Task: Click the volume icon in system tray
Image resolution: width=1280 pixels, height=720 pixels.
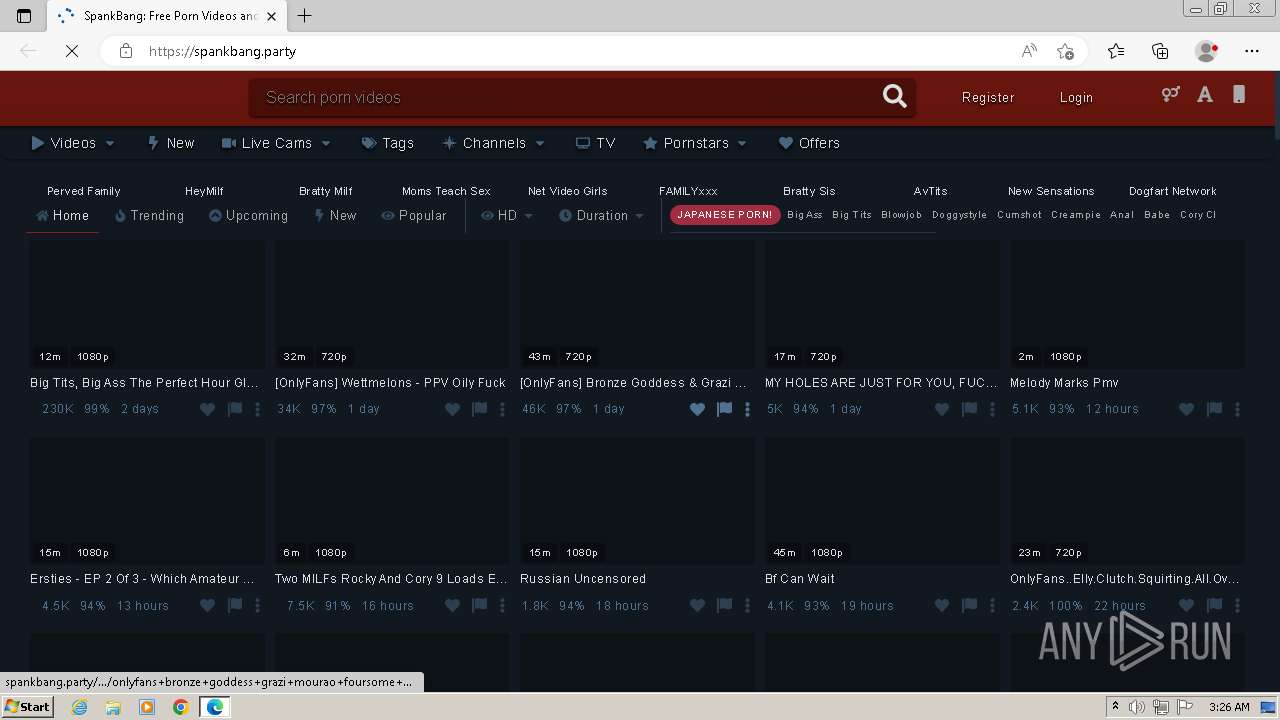Action: tap(1137, 707)
